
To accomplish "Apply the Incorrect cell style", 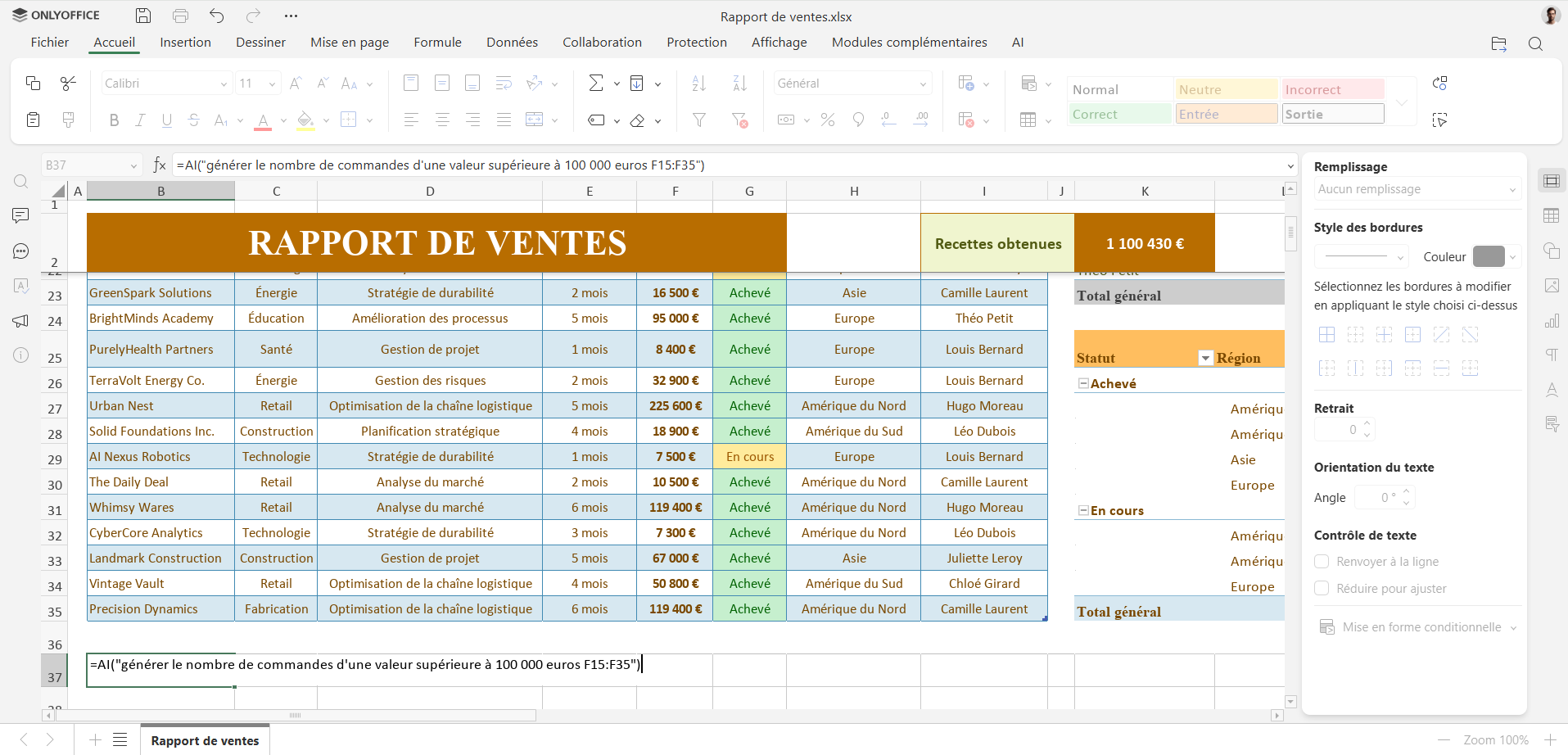I will [1332, 89].
